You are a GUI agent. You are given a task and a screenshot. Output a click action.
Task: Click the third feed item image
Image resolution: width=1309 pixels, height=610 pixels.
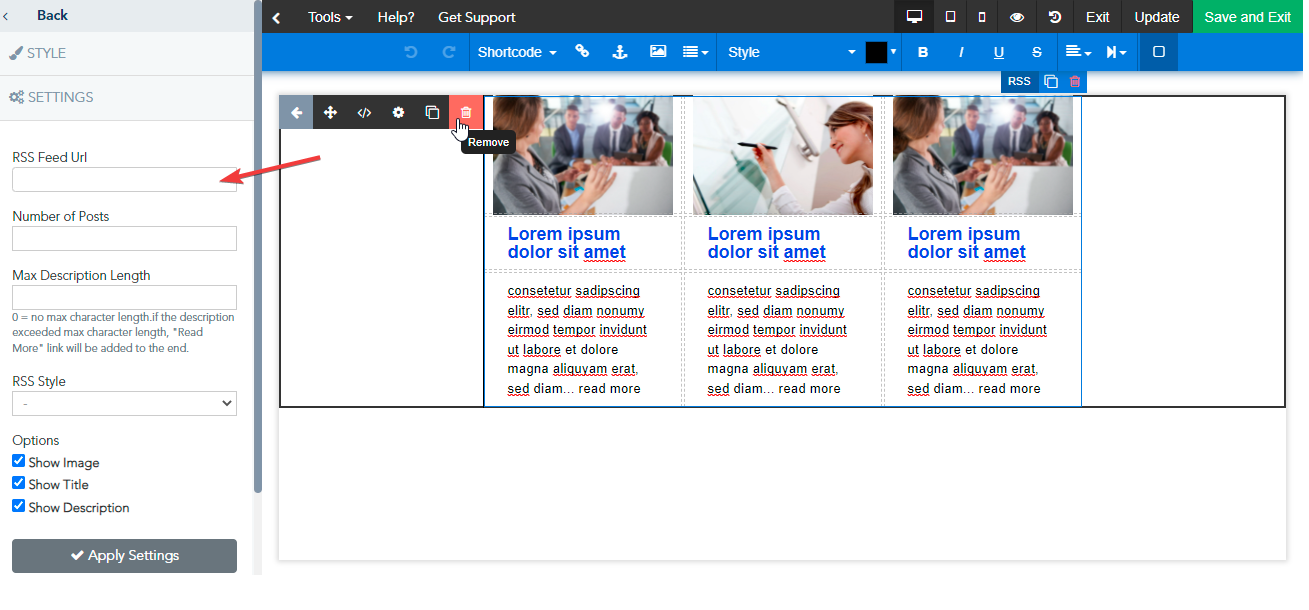(x=983, y=155)
